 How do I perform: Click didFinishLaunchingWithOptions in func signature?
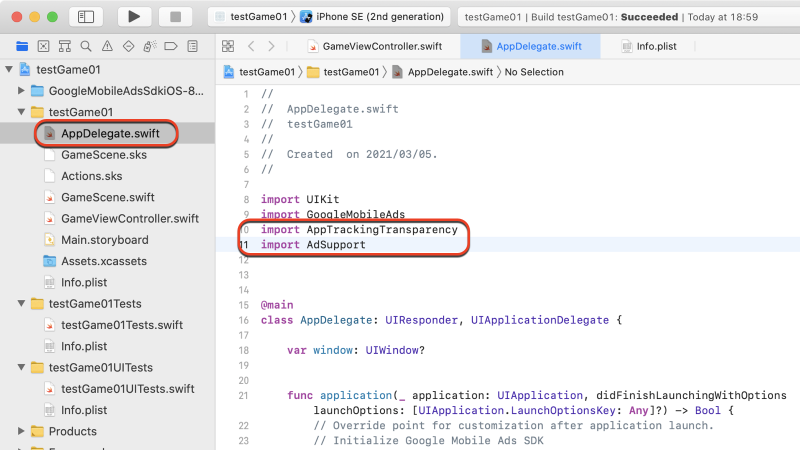[x=691, y=395]
